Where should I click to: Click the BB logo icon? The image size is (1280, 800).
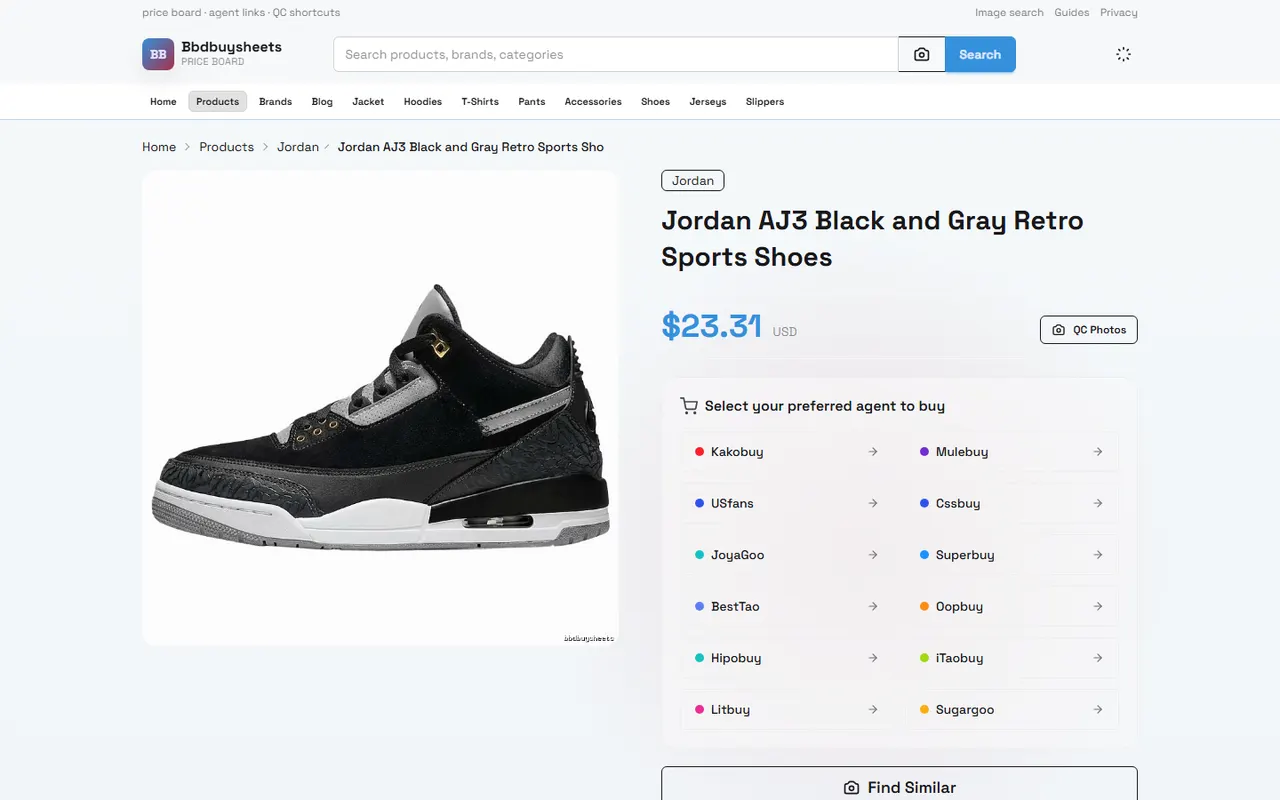(158, 54)
